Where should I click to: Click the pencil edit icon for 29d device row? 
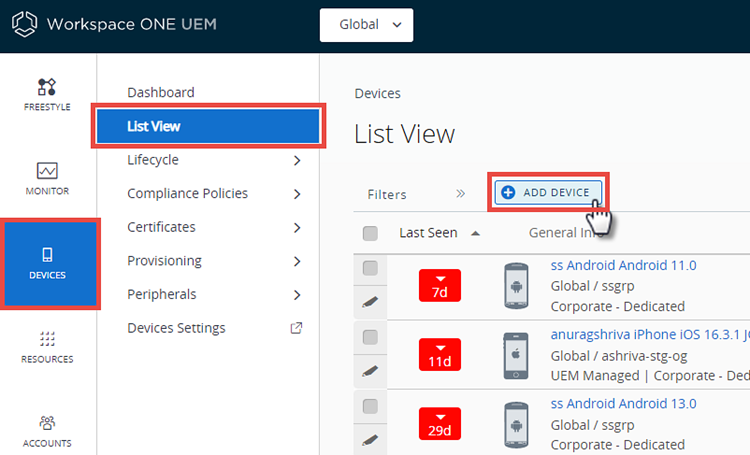tap(370, 440)
